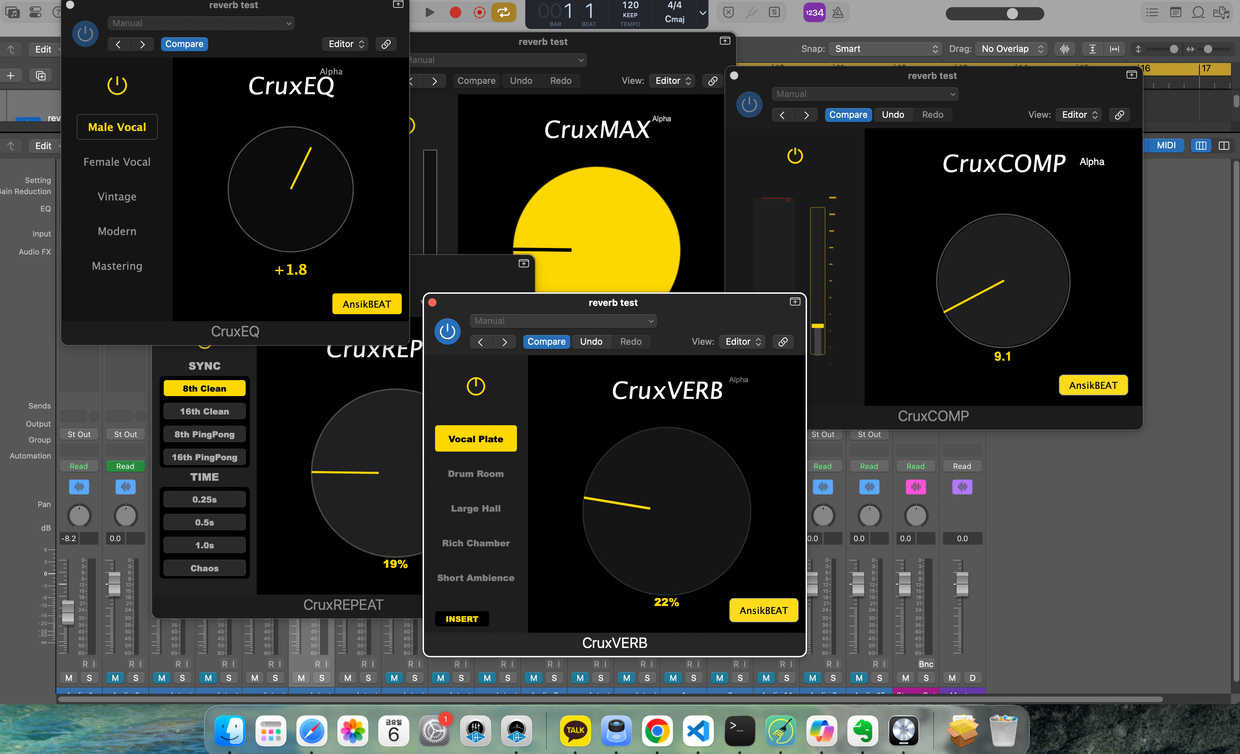Image resolution: width=1240 pixels, height=754 pixels.
Task: Open the View Editor dropdown in CruxVERB
Action: click(x=742, y=342)
